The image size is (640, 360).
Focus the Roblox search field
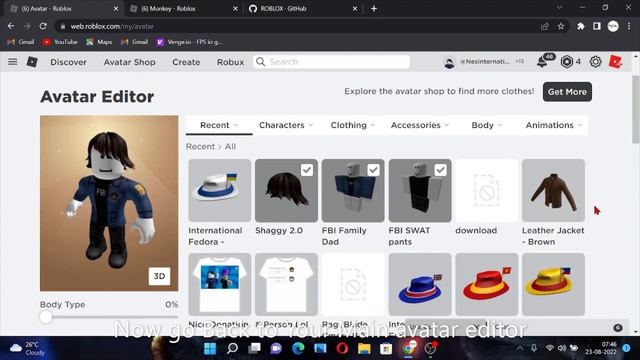(x=331, y=62)
